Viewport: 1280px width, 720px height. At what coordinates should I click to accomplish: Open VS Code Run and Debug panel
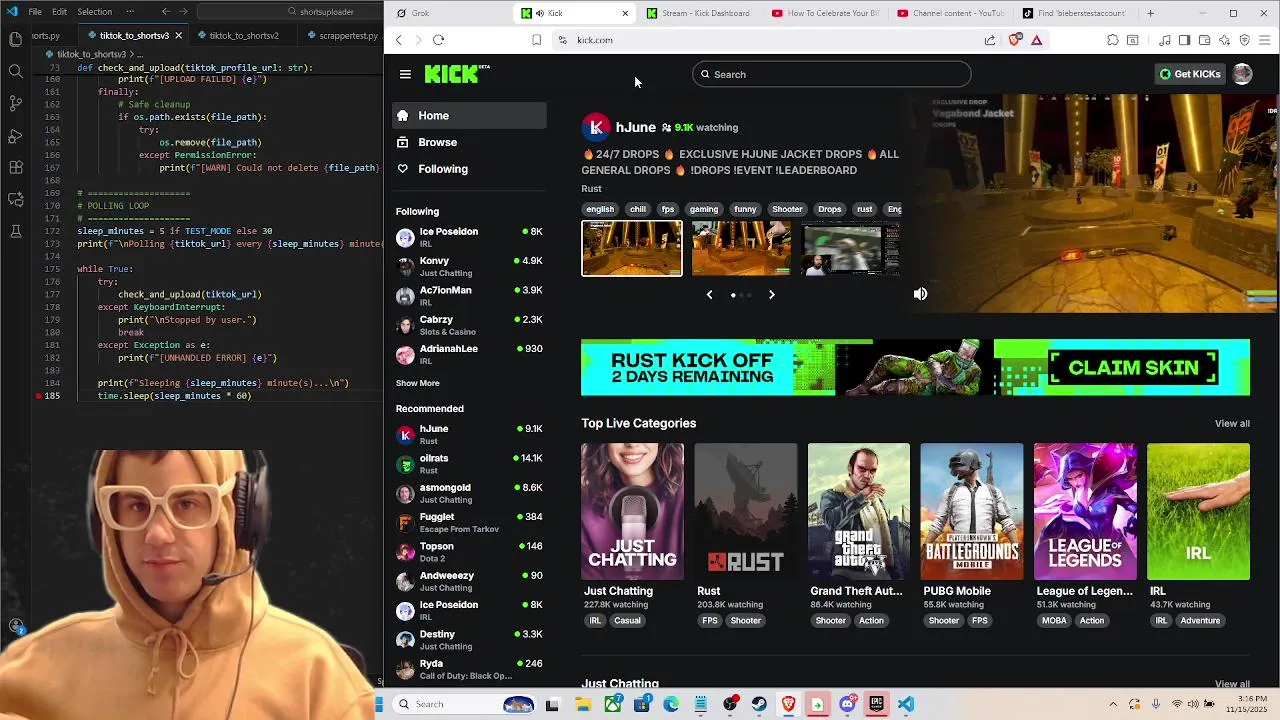click(15, 135)
